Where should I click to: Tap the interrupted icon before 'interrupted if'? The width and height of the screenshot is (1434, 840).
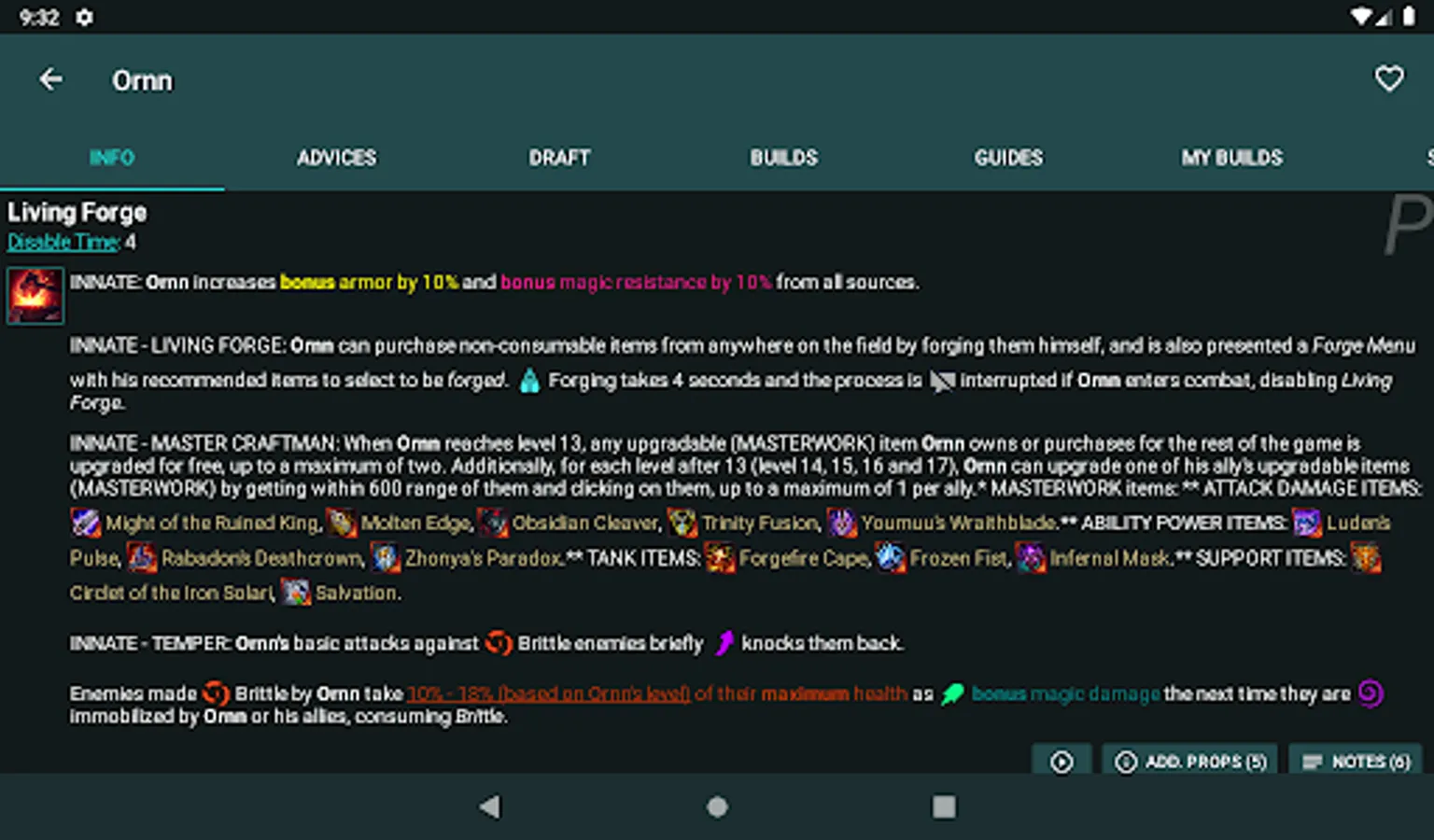(942, 381)
